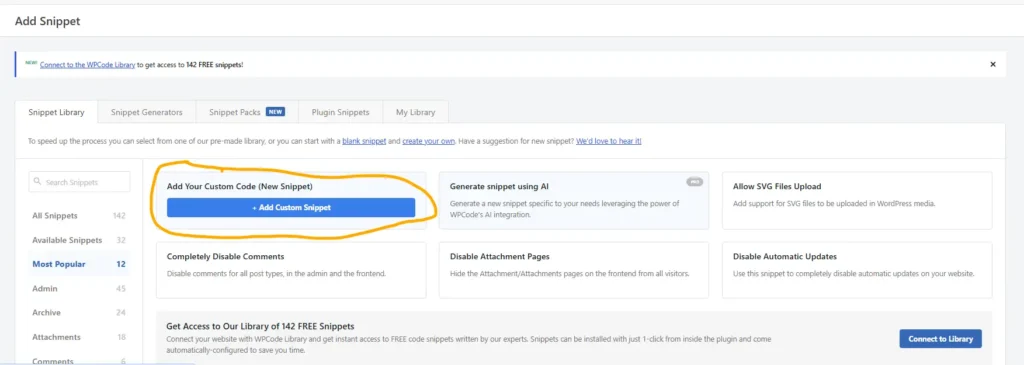The height and width of the screenshot is (365, 1024).
Task: Click the PRO badge on Generate snippet using AI
Action: [x=695, y=182]
